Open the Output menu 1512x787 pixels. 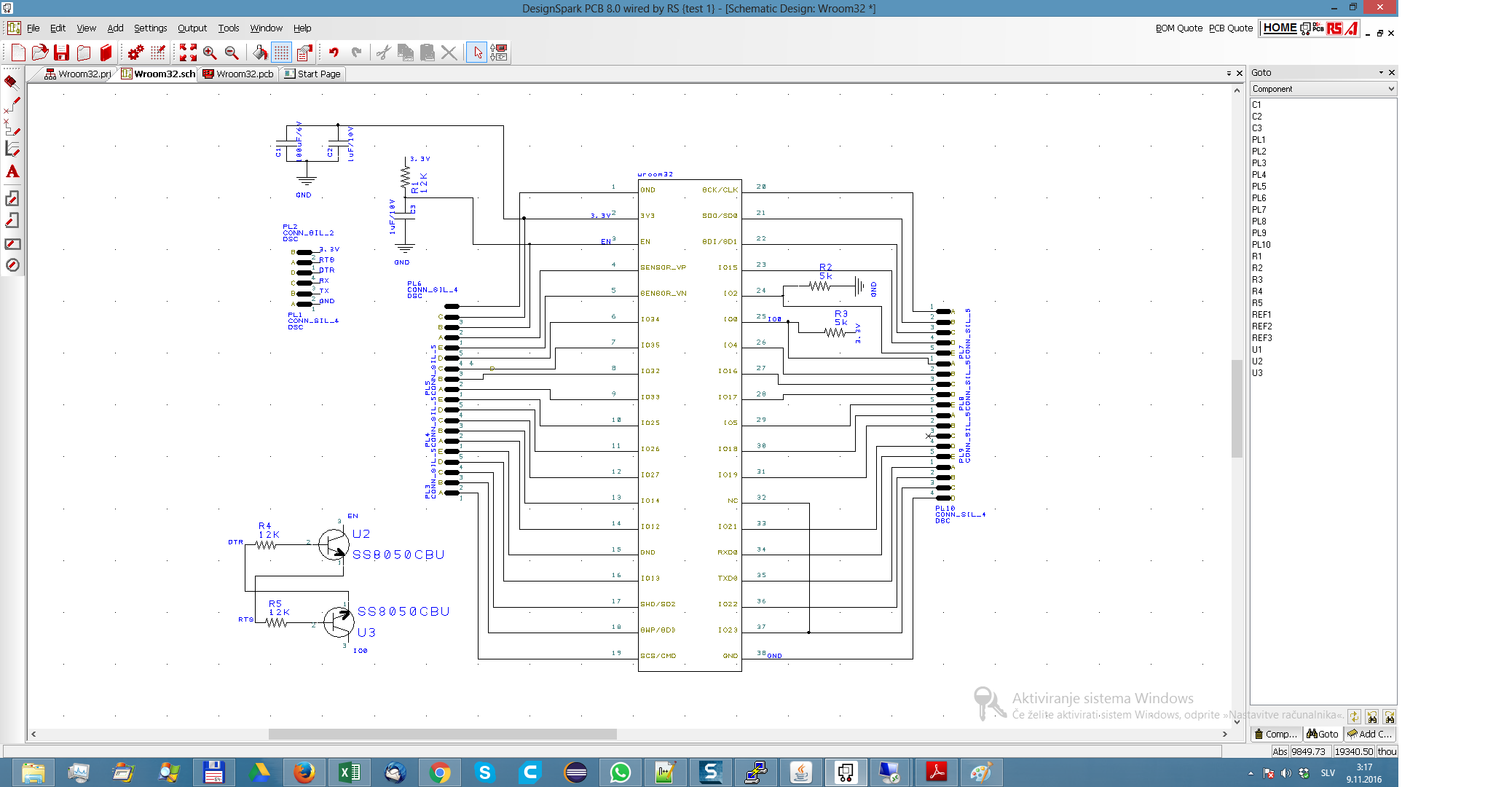coord(192,28)
